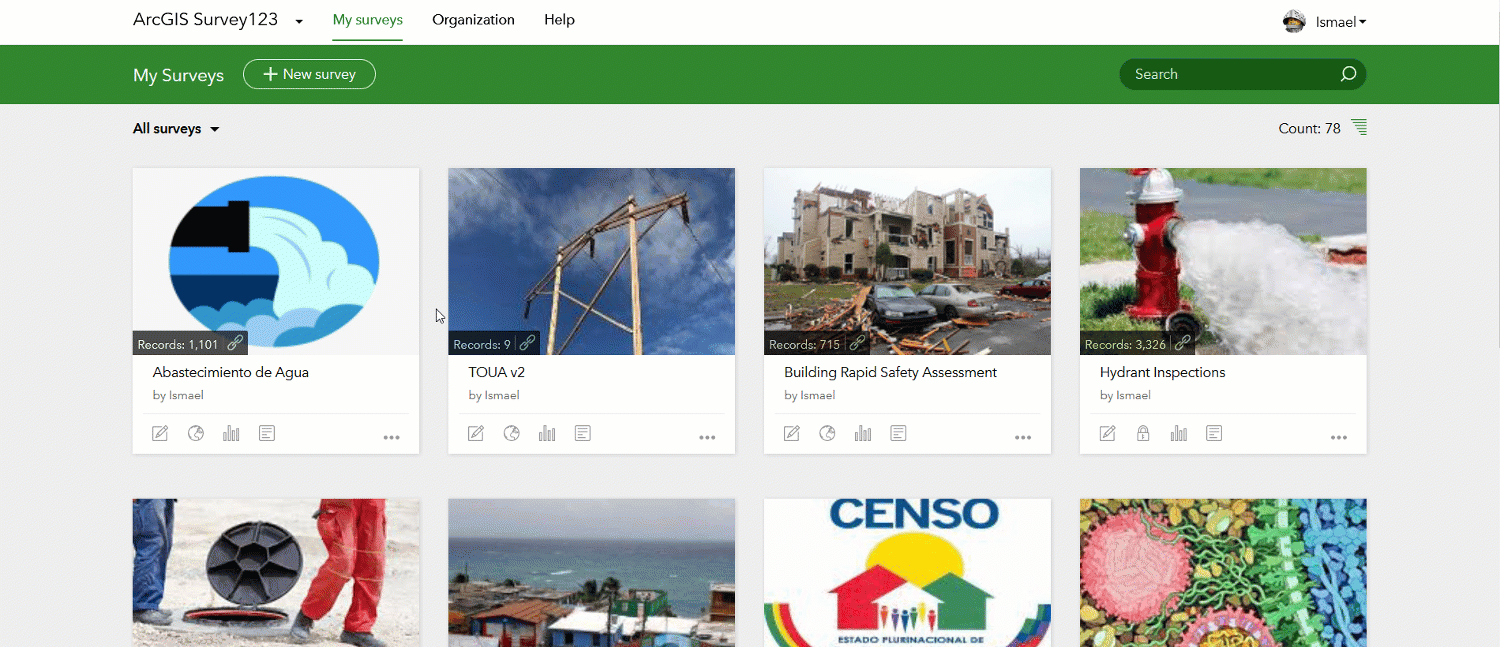Click the 'My Surveys' heading in green bar
Image resolution: width=1500 pixels, height=647 pixels.
pos(178,75)
